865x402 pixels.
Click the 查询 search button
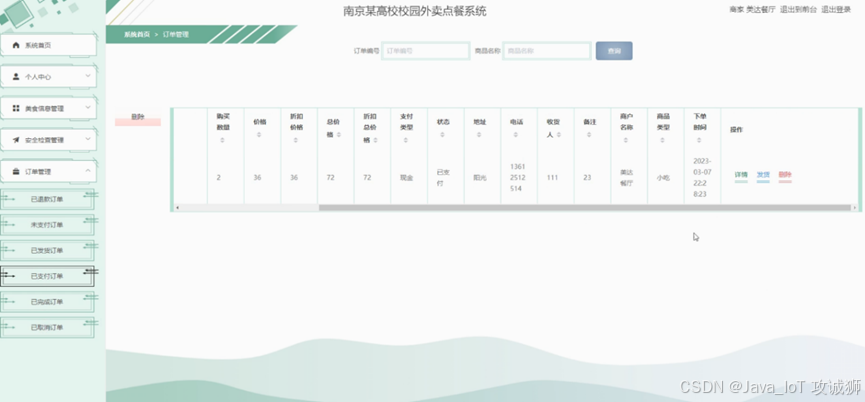(x=614, y=51)
